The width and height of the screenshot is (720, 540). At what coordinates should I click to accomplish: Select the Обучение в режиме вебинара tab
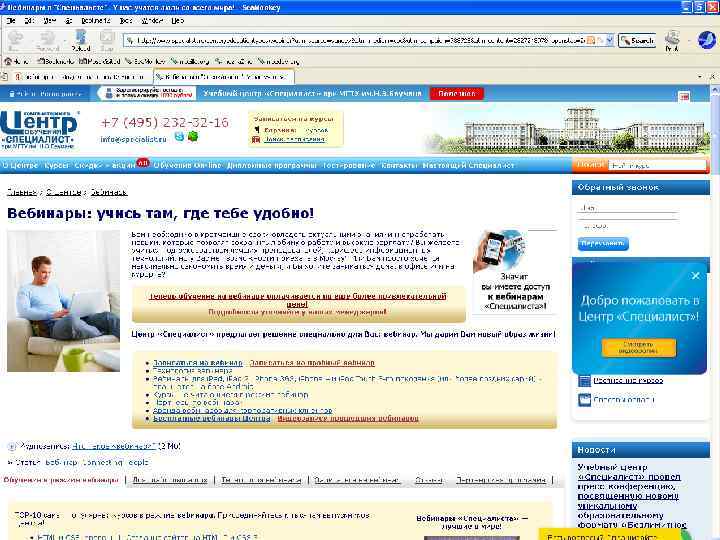pos(61,480)
